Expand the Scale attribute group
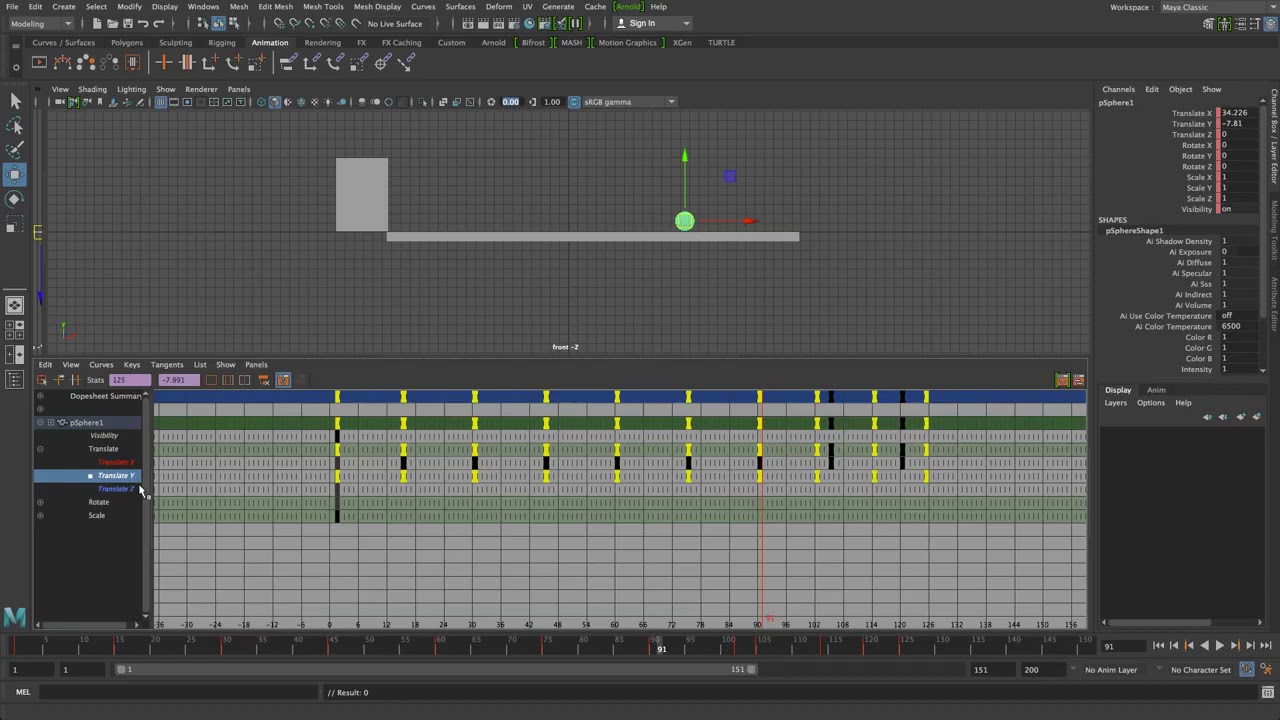Viewport: 1280px width, 720px height. coord(40,516)
